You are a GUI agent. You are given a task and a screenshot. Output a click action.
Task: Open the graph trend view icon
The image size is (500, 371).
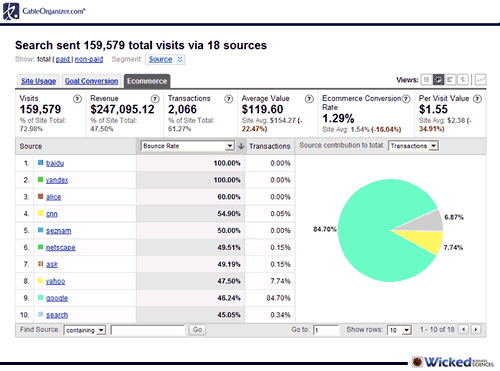pyautogui.click(x=480, y=80)
